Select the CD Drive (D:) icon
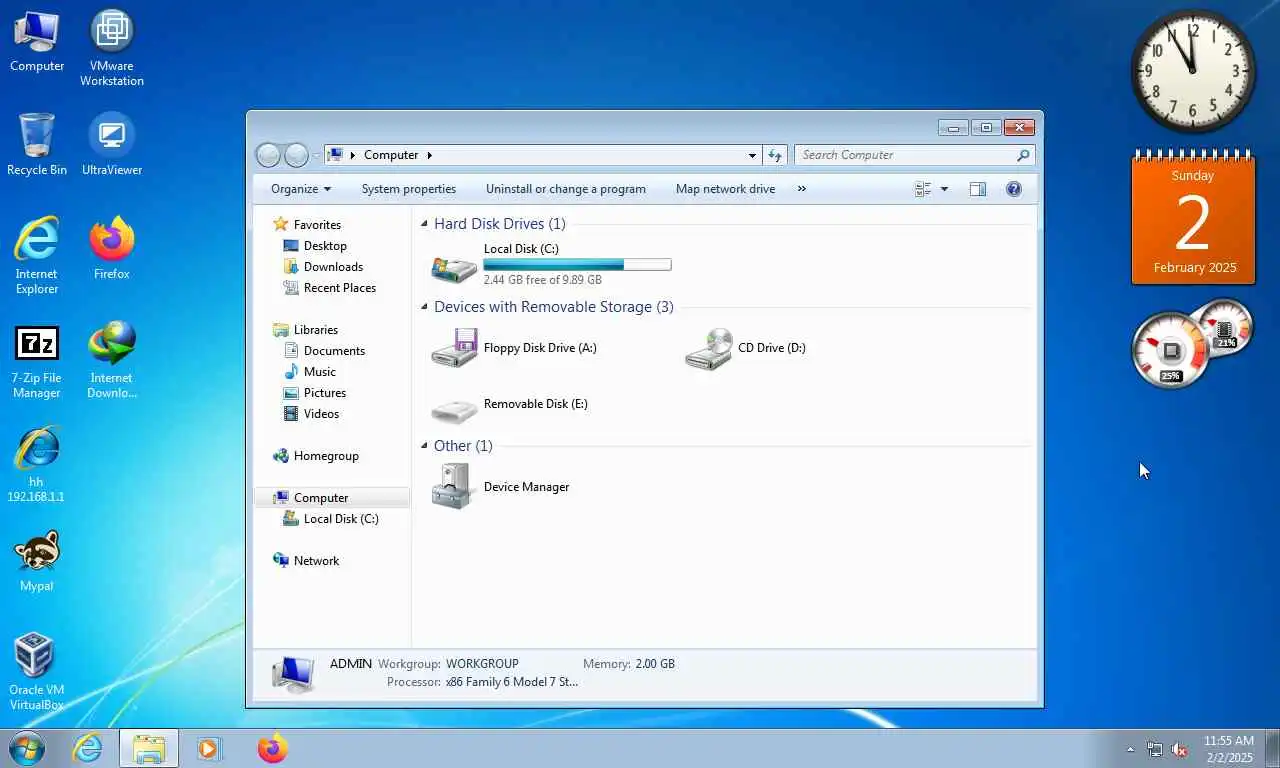This screenshot has width=1280, height=768. (708, 348)
